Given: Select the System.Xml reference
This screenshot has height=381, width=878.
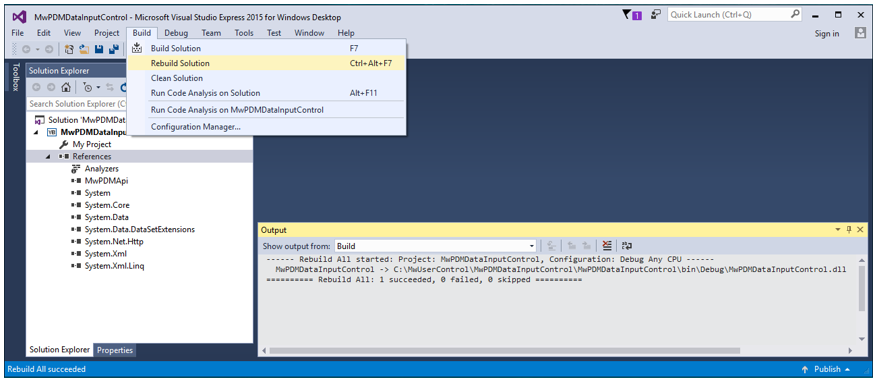Looking at the screenshot, I should [105, 254].
